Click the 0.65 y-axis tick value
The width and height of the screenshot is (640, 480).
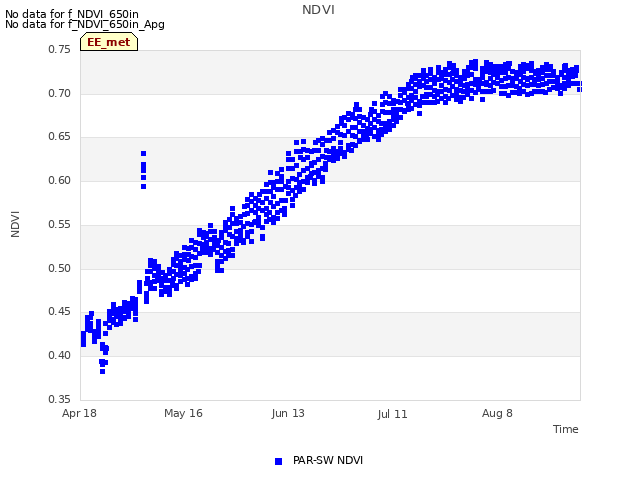click(59, 137)
